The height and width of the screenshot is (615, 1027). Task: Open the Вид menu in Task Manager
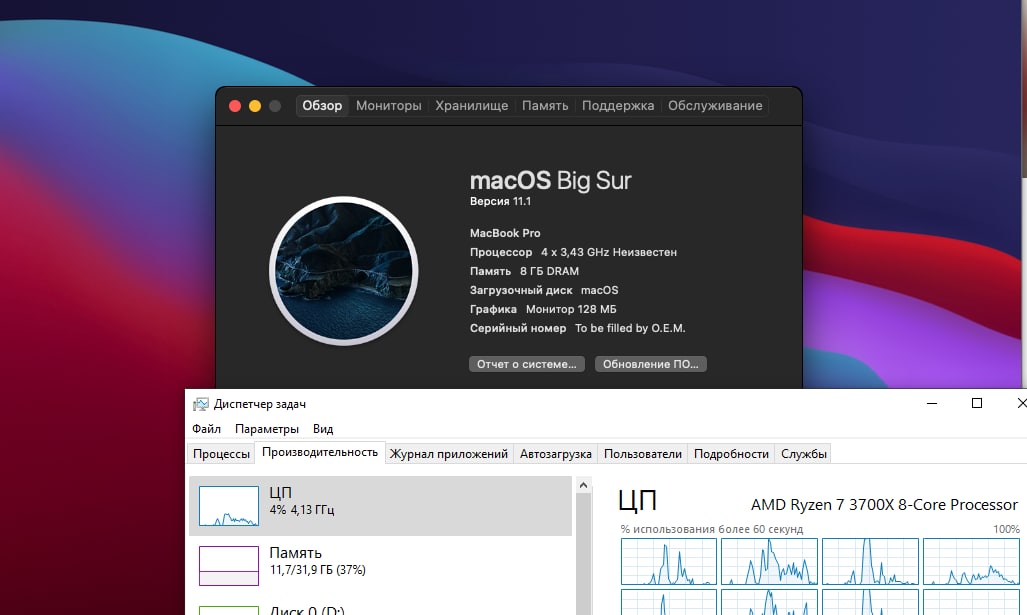323,429
